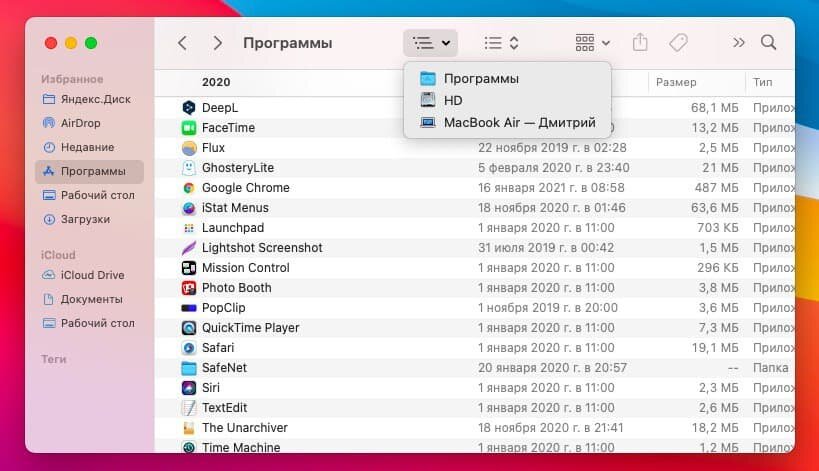Open iCloud Drive in the sidebar
Viewport: 819px width, 471px height.
pos(89,275)
